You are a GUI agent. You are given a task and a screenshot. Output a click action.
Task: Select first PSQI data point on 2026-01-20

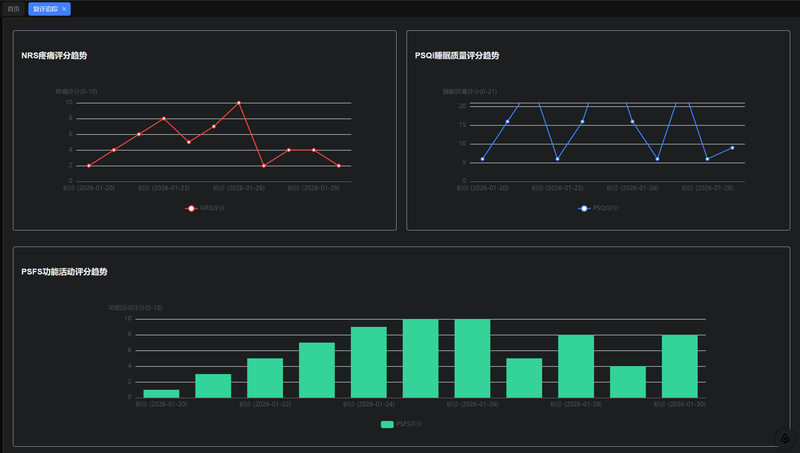point(483,159)
